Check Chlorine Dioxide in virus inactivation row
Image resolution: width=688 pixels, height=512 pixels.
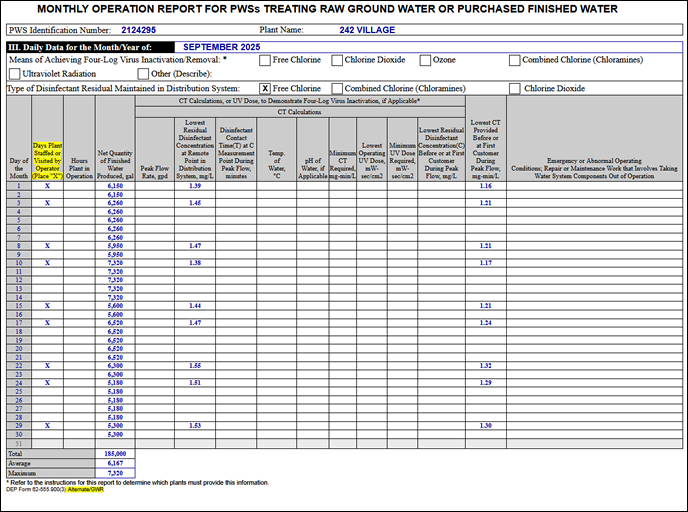click(337, 60)
